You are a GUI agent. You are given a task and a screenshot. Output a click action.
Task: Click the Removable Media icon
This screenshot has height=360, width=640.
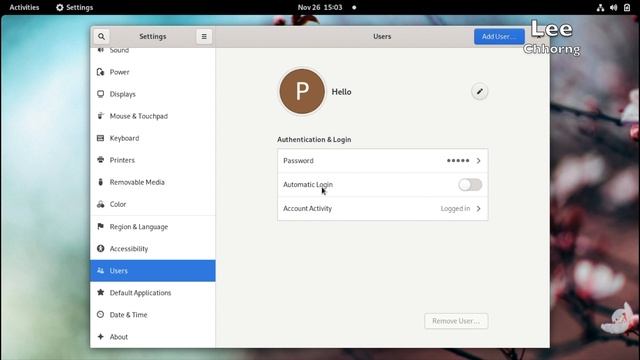pyautogui.click(x=100, y=182)
